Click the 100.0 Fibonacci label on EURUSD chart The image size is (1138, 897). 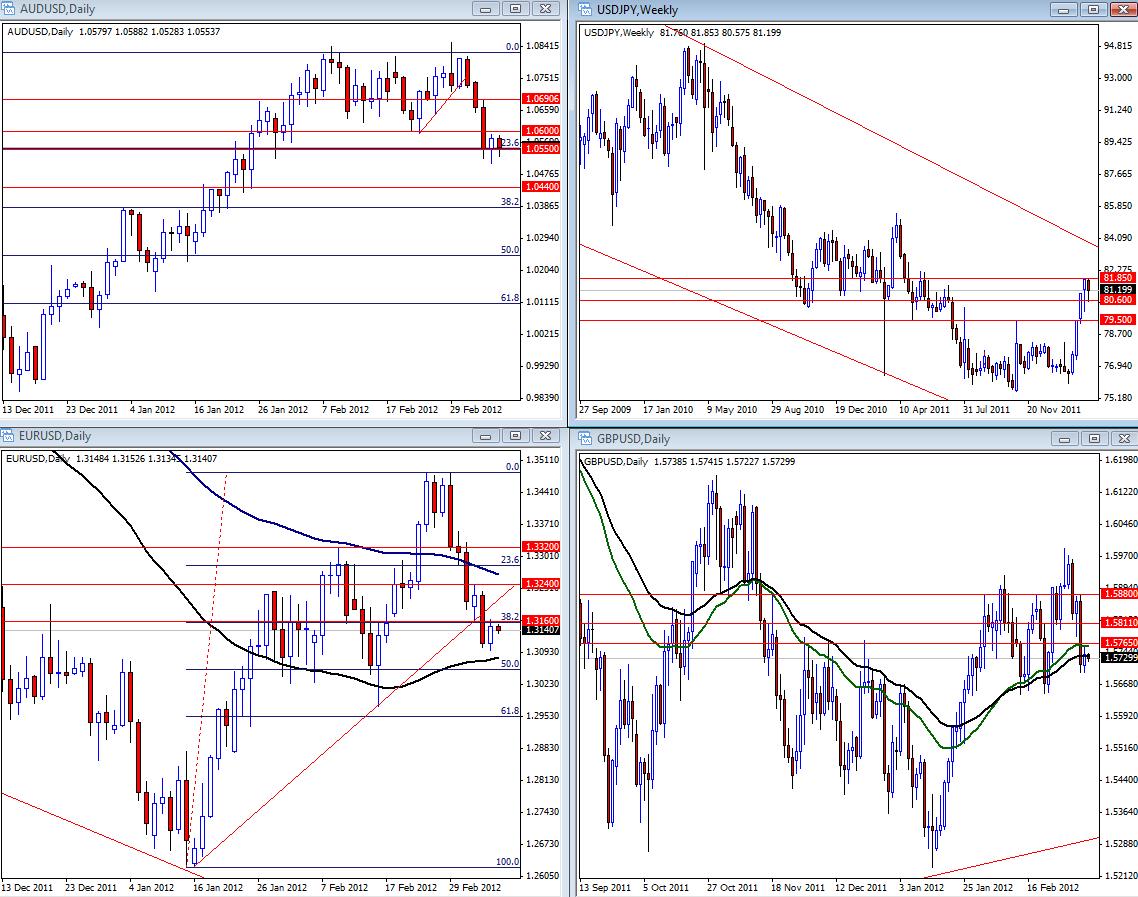507,861
